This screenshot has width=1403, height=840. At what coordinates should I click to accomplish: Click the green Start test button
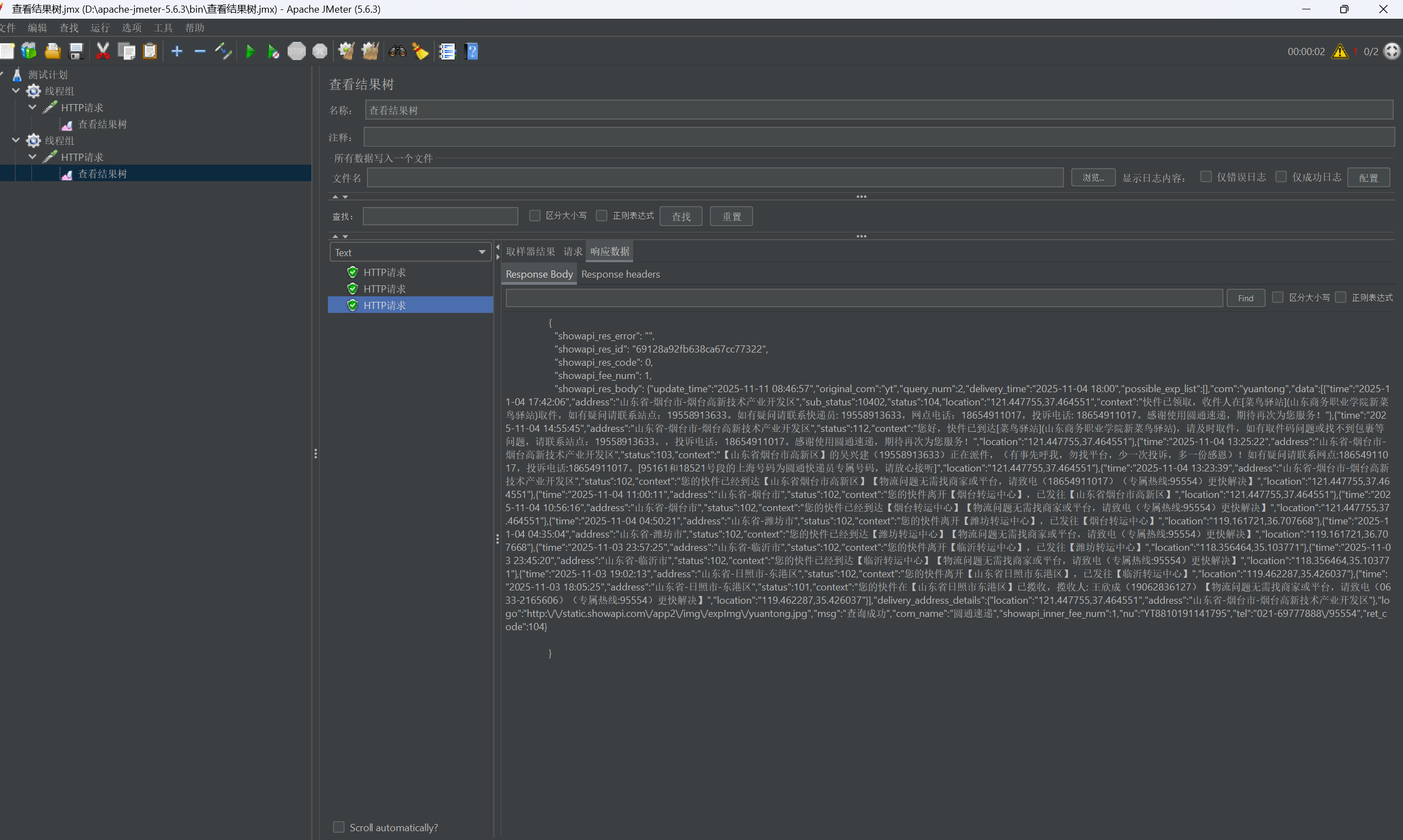(250, 52)
